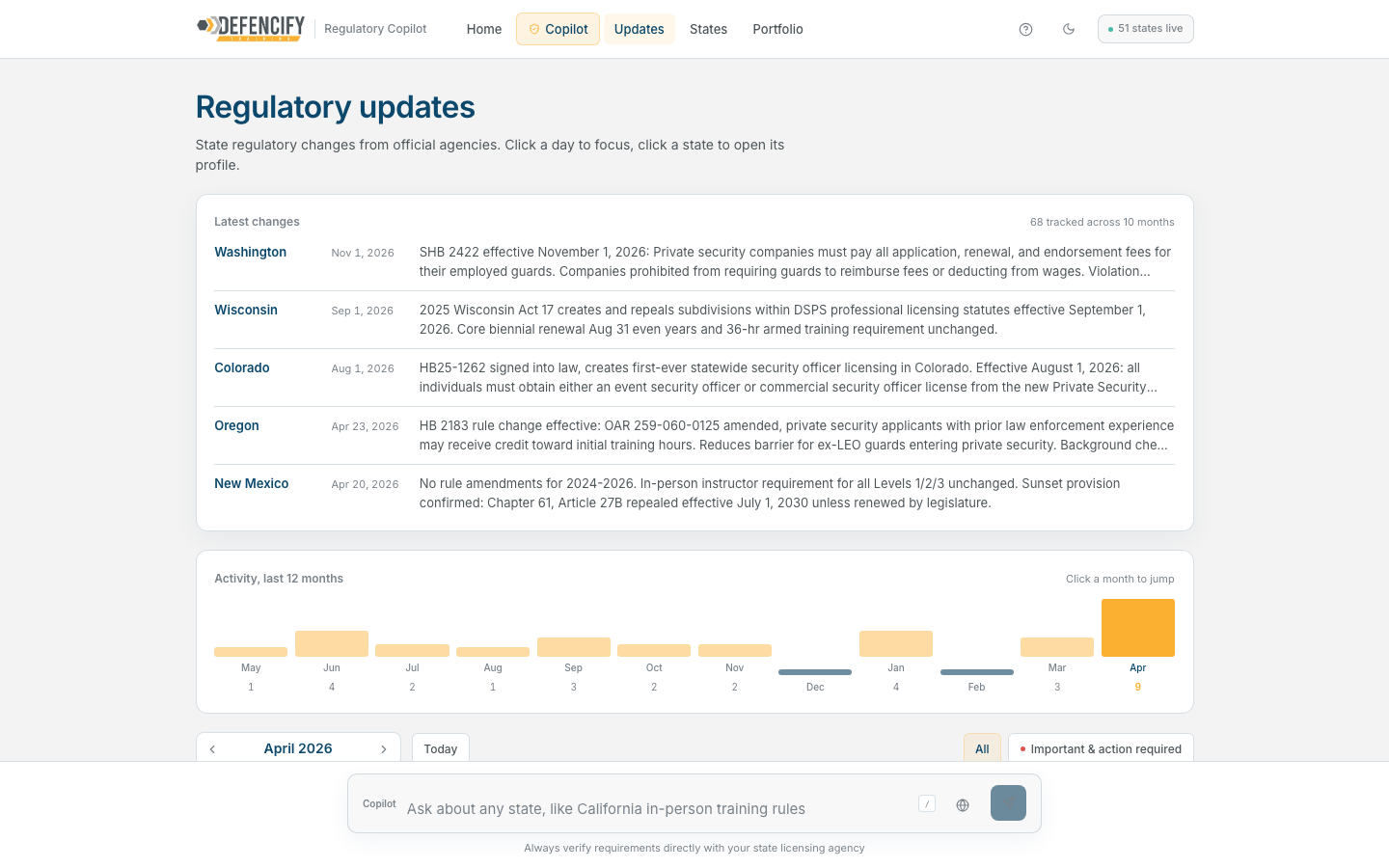
Task: Jump to the Sep activity bar
Action: point(574,647)
